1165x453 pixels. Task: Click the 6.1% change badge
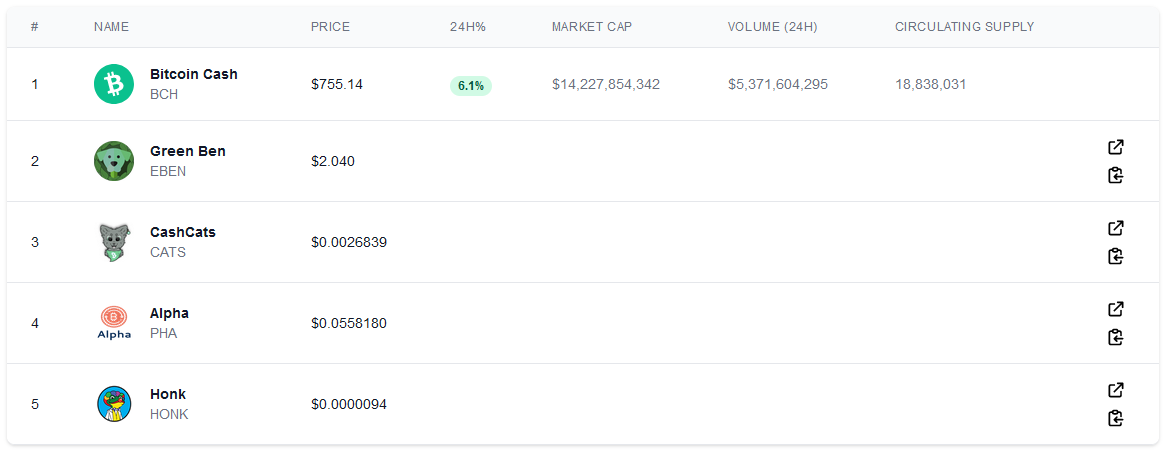pyautogui.click(x=470, y=85)
